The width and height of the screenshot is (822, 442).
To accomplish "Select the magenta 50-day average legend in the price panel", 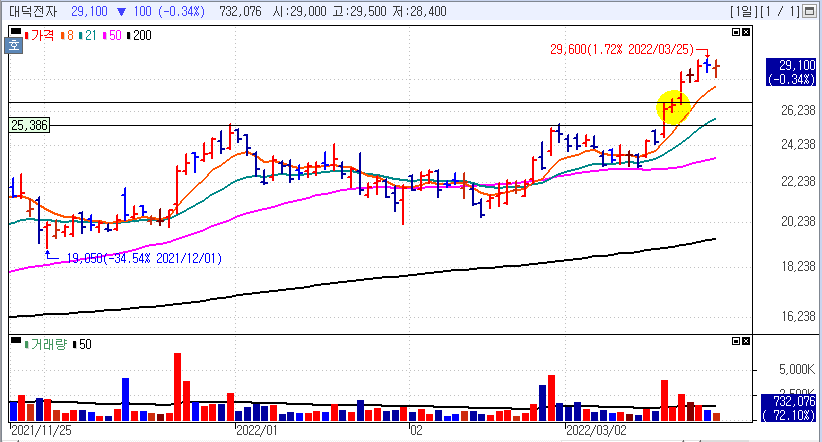I will coord(113,36).
